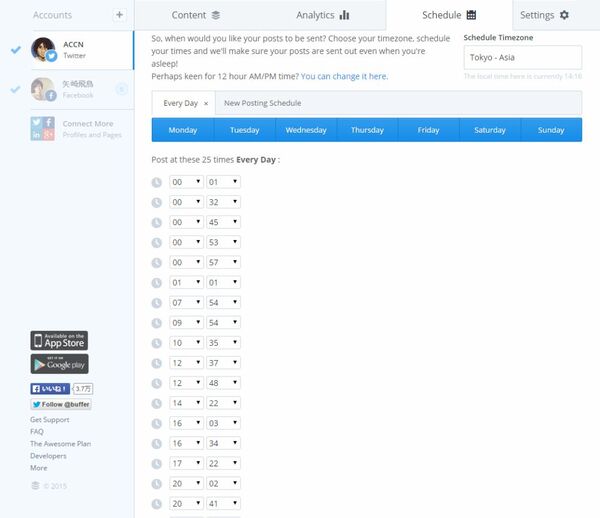Open the Developers link

point(48,456)
